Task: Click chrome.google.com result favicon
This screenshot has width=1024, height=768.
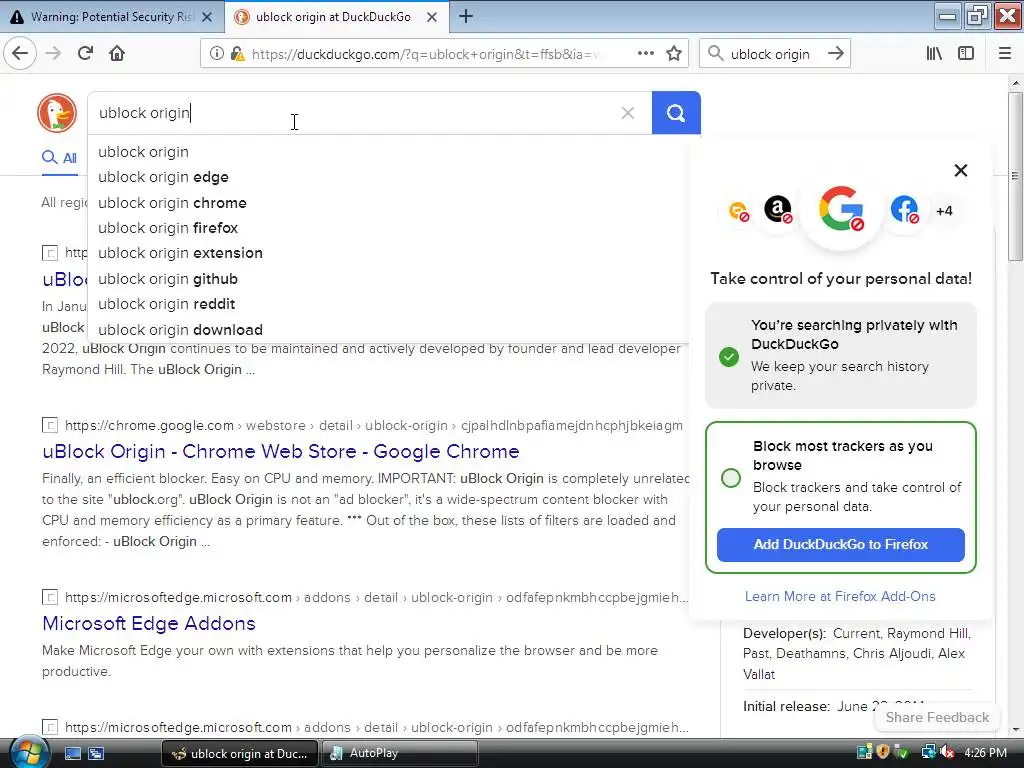Action: 50,425
